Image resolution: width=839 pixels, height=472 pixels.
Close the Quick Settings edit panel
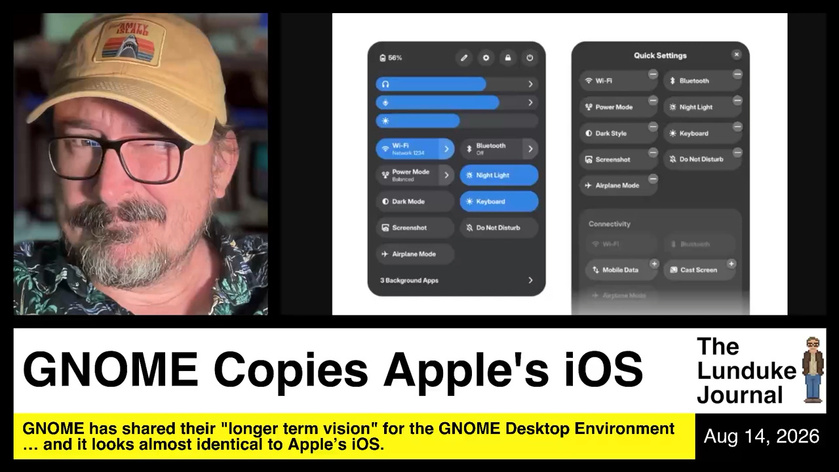(736, 55)
